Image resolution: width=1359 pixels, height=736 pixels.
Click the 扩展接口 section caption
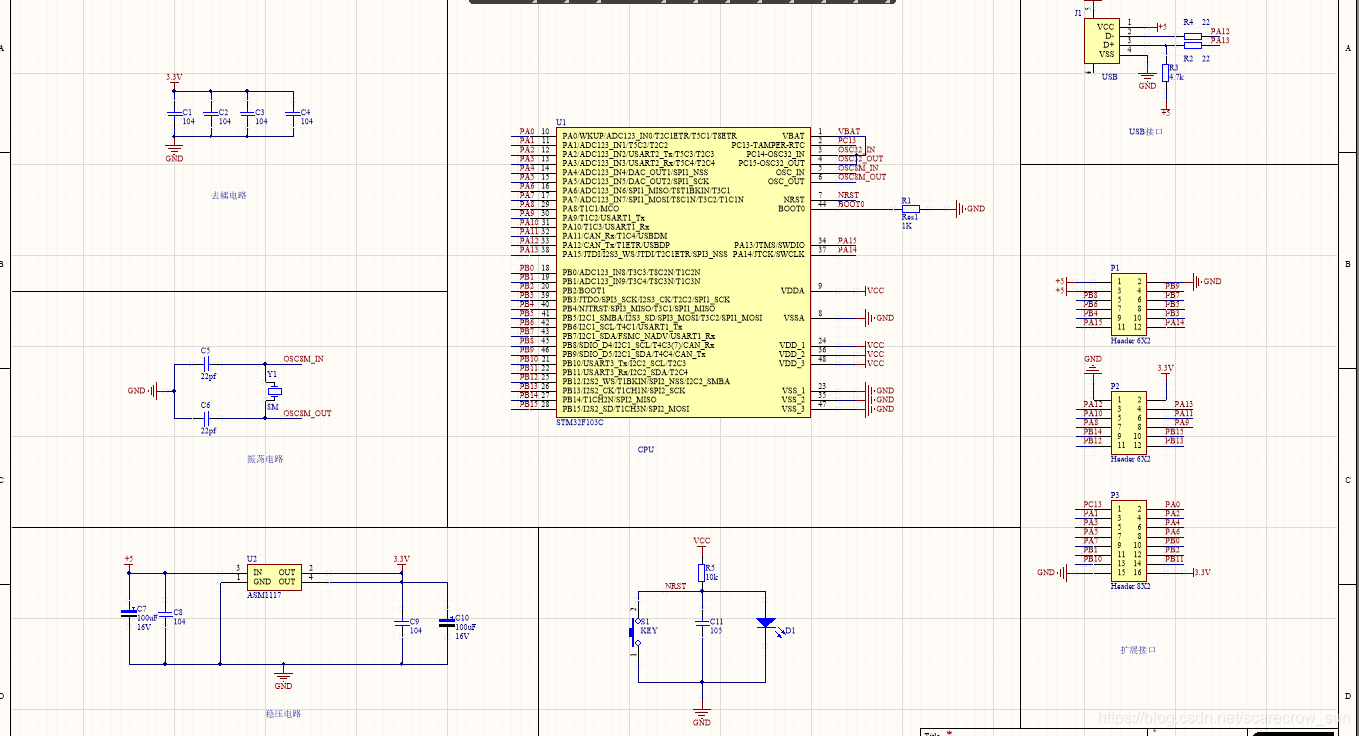tap(1138, 650)
